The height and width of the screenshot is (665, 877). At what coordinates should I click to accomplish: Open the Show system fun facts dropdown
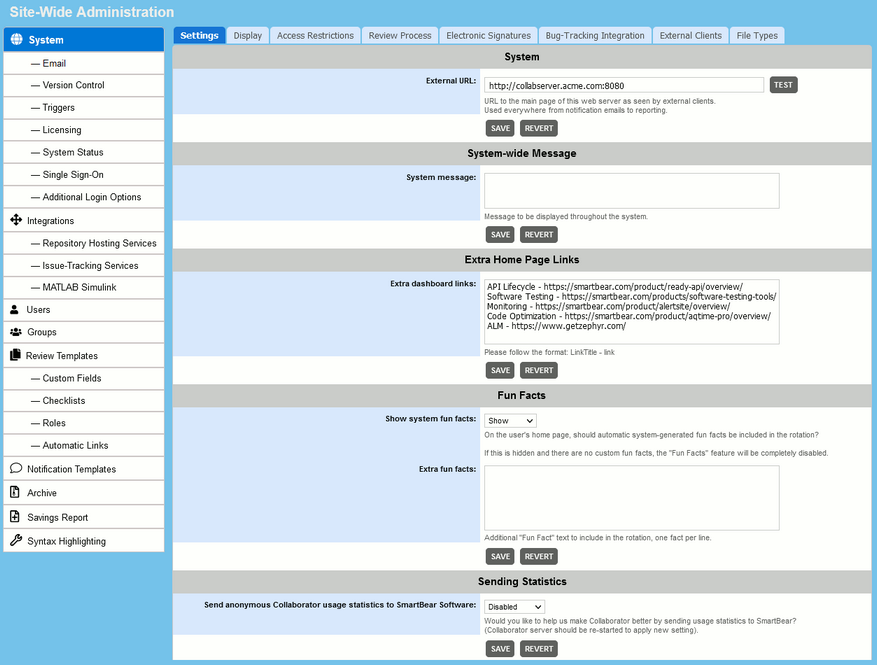510,421
